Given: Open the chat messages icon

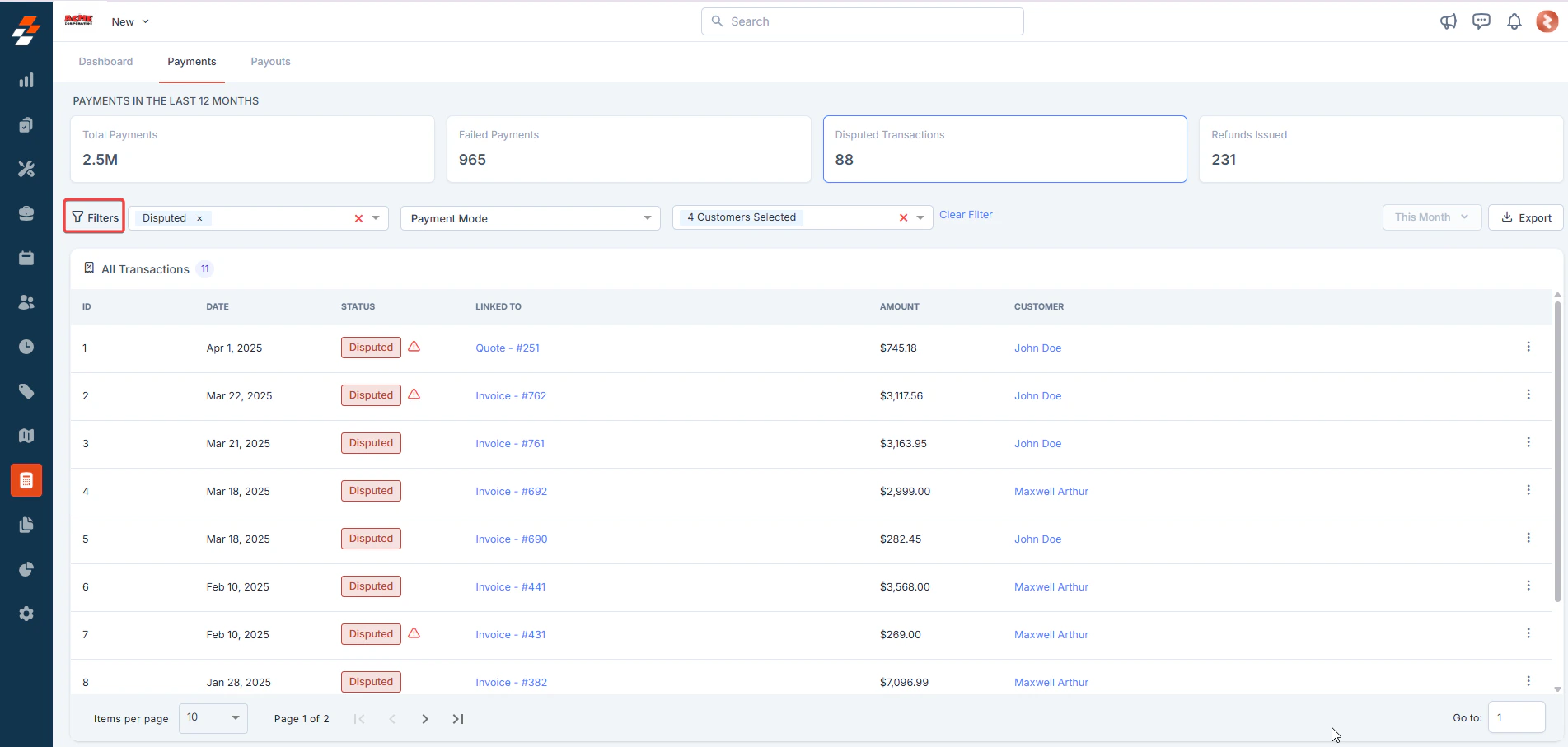Looking at the screenshot, I should point(1481,21).
